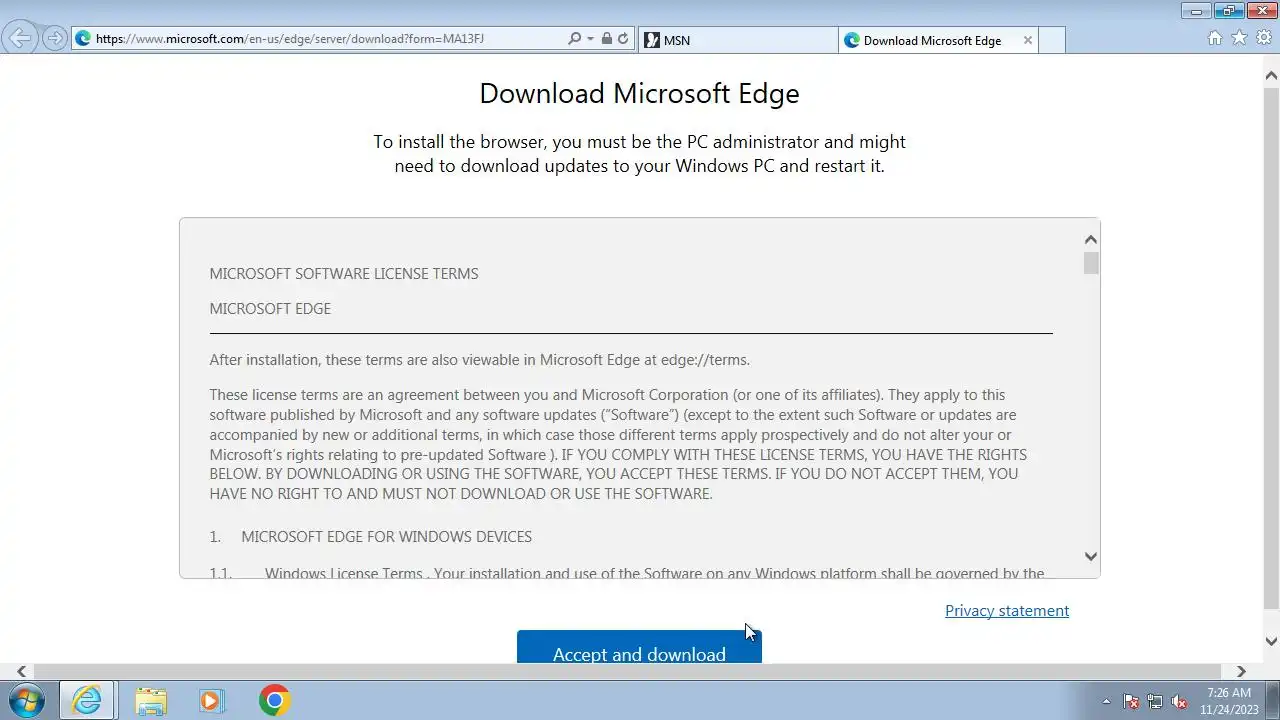Click the Home icon

(1215, 38)
